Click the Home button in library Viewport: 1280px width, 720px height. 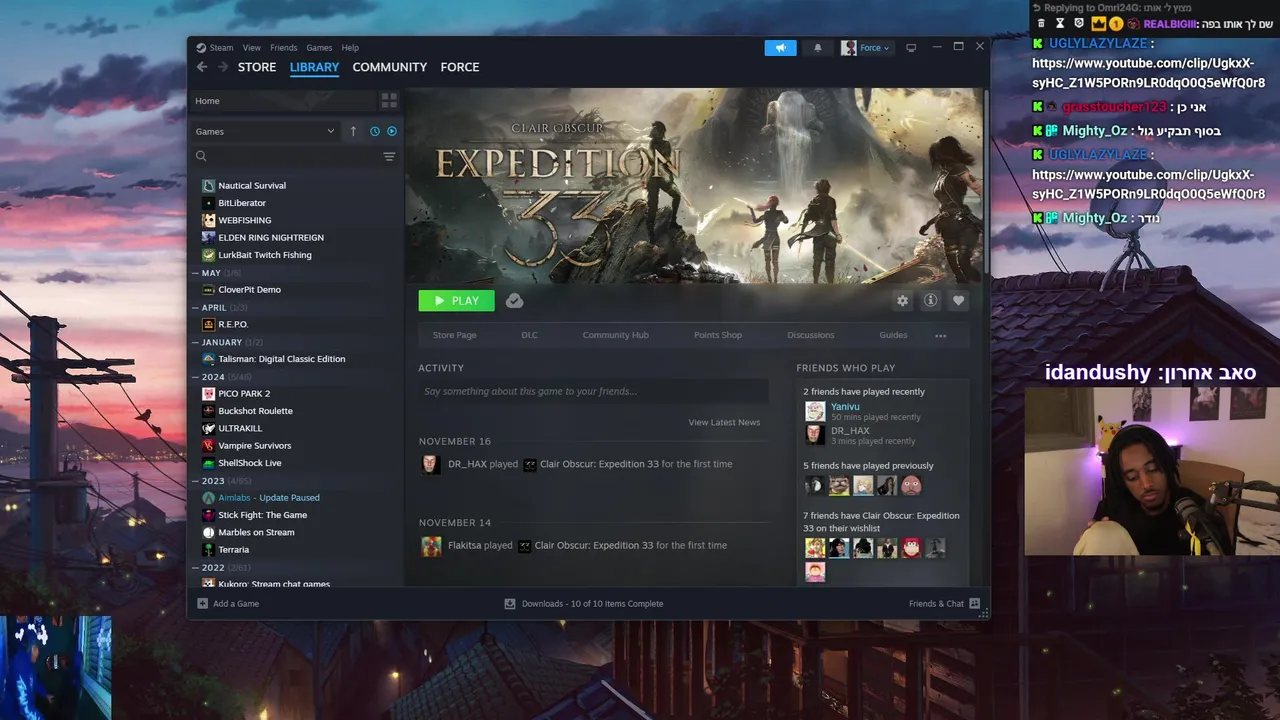point(284,101)
